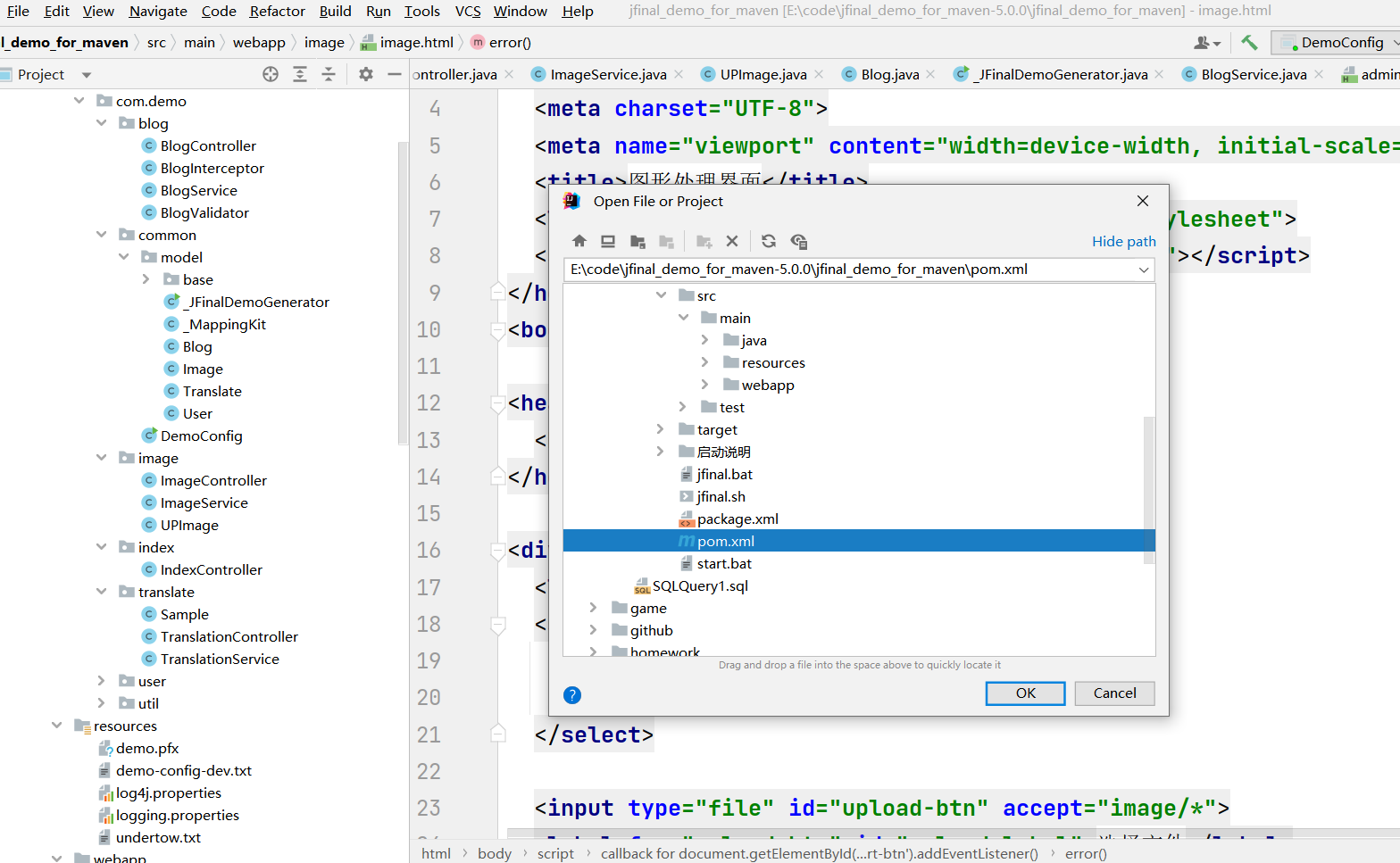Click the Project directory icon in dialog
The height and width of the screenshot is (863, 1400).
point(637,241)
